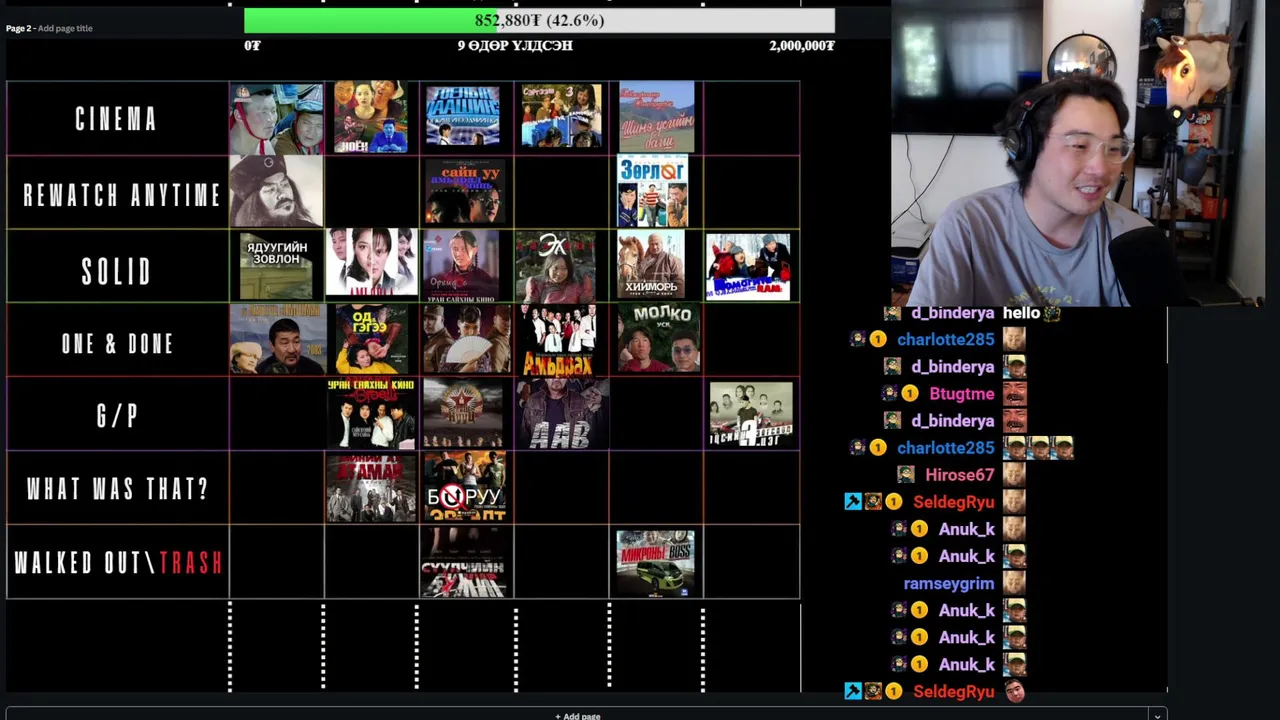
Task: Click the Add page button
Action: 578,715
